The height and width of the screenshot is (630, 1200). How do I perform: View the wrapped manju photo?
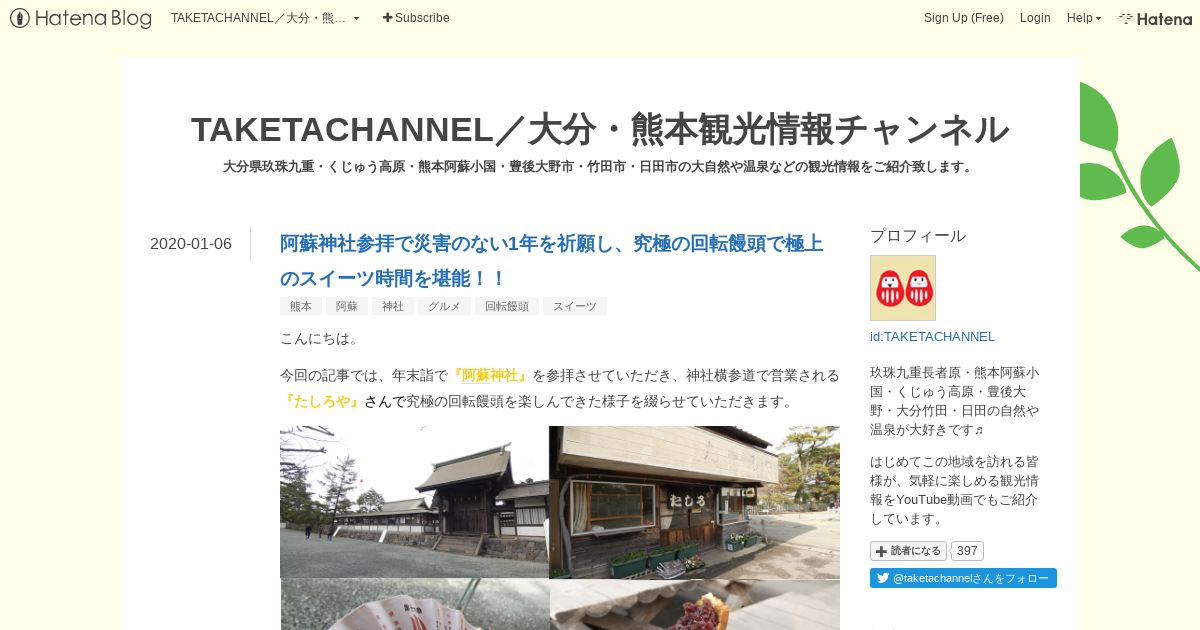coord(414,605)
